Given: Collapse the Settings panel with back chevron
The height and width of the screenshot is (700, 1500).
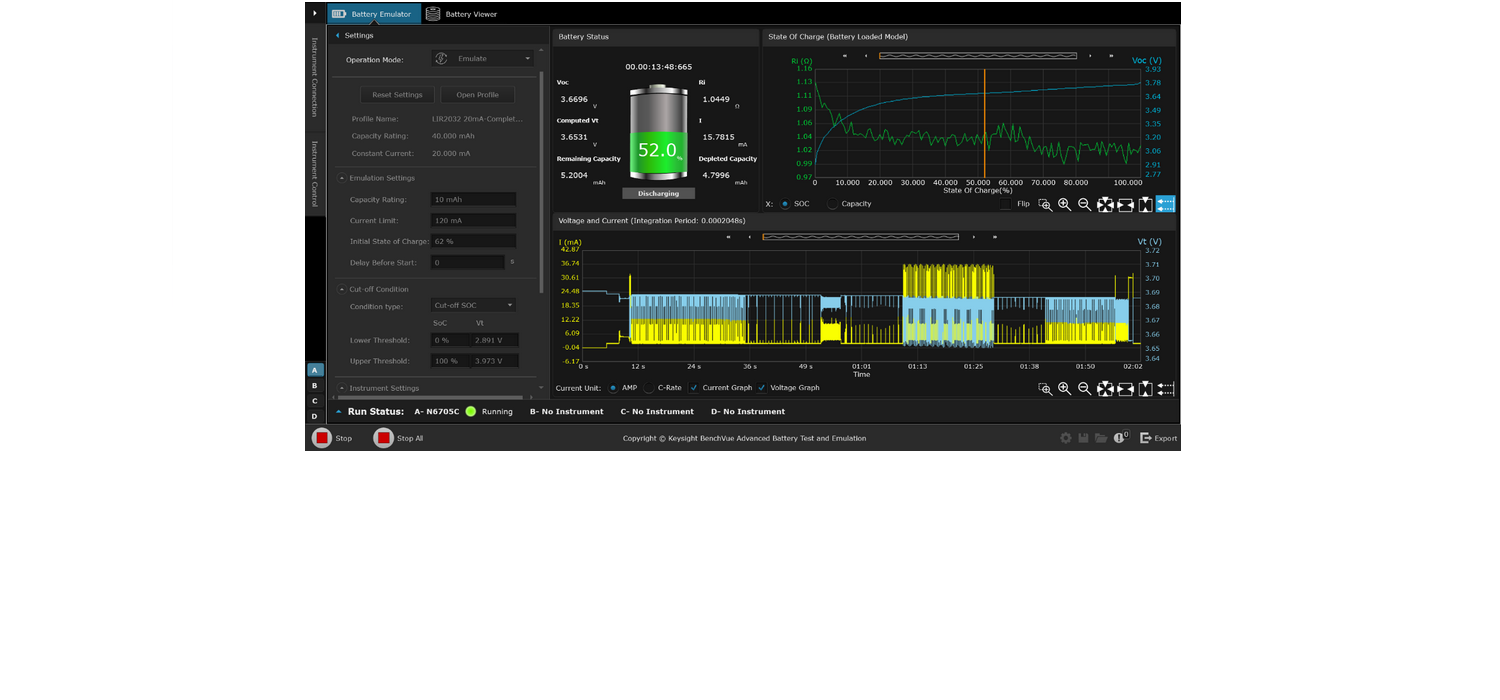Looking at the screenshot, I should tap(337, 35).
